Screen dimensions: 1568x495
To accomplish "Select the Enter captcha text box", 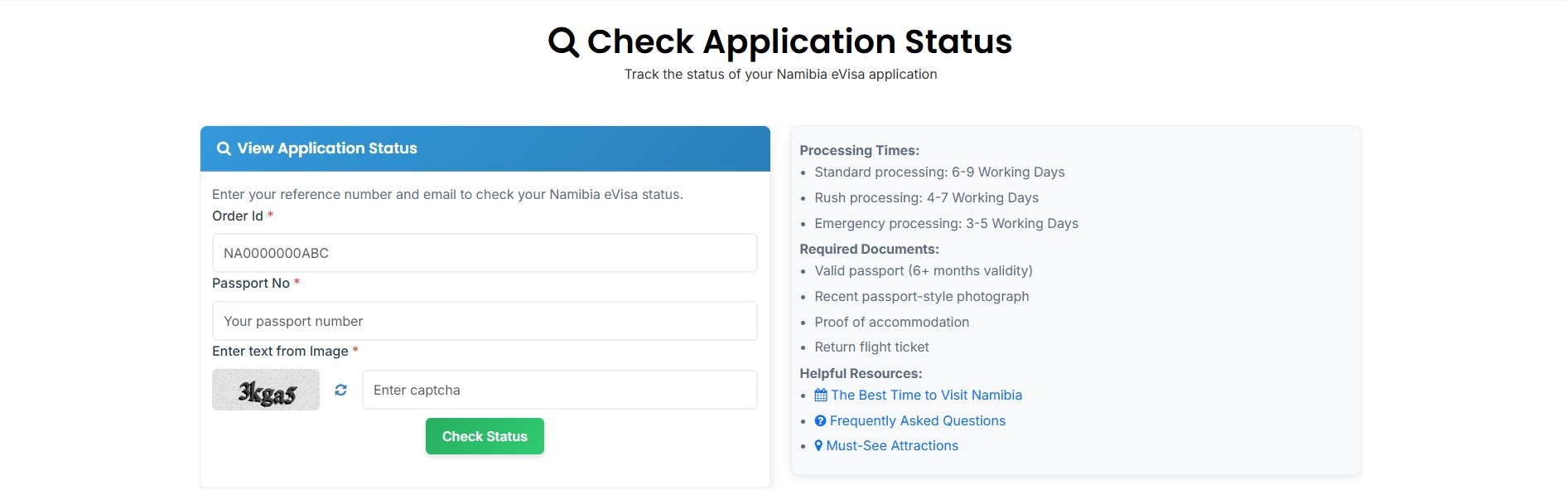I will click(559, 390).
